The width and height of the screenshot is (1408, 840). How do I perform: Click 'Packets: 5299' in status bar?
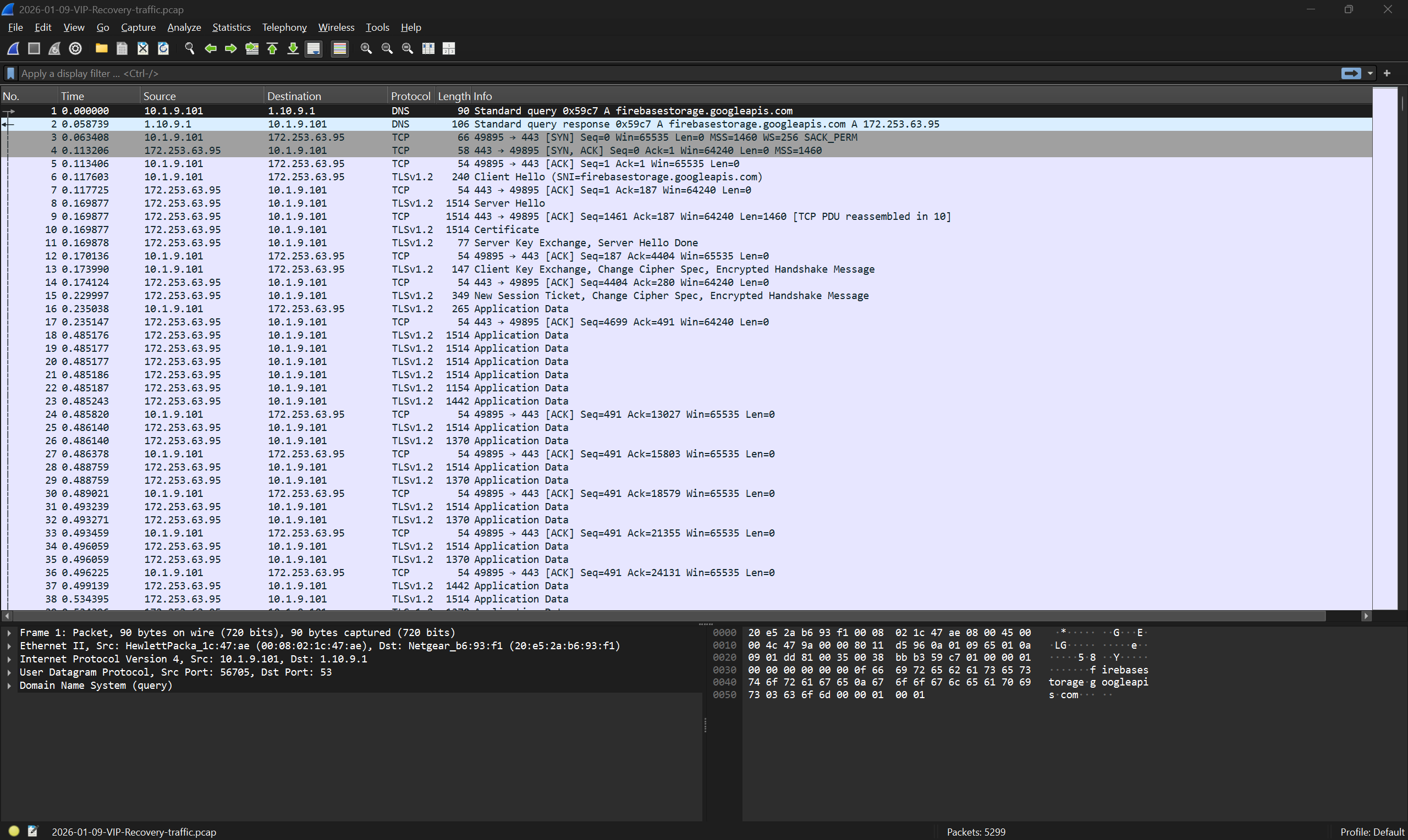[x=976, y=832]
